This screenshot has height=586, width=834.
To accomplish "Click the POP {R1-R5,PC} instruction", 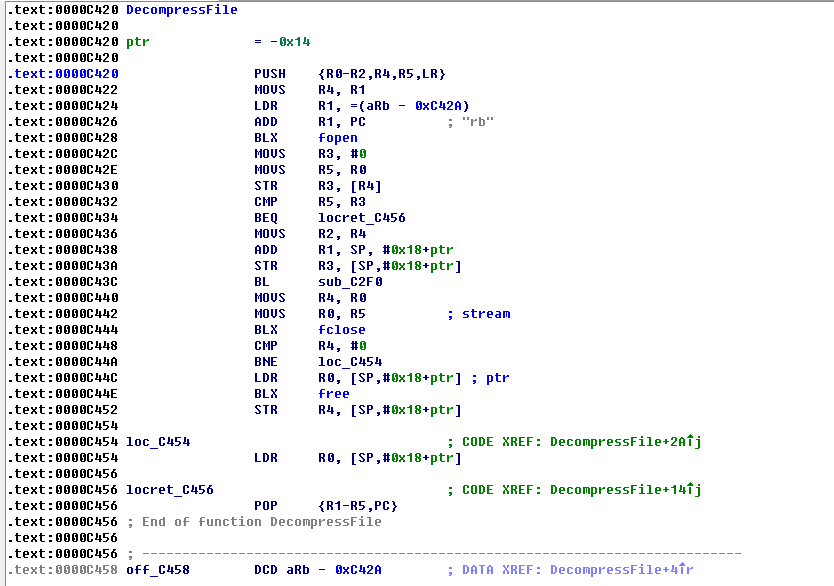I will [326, 505].
